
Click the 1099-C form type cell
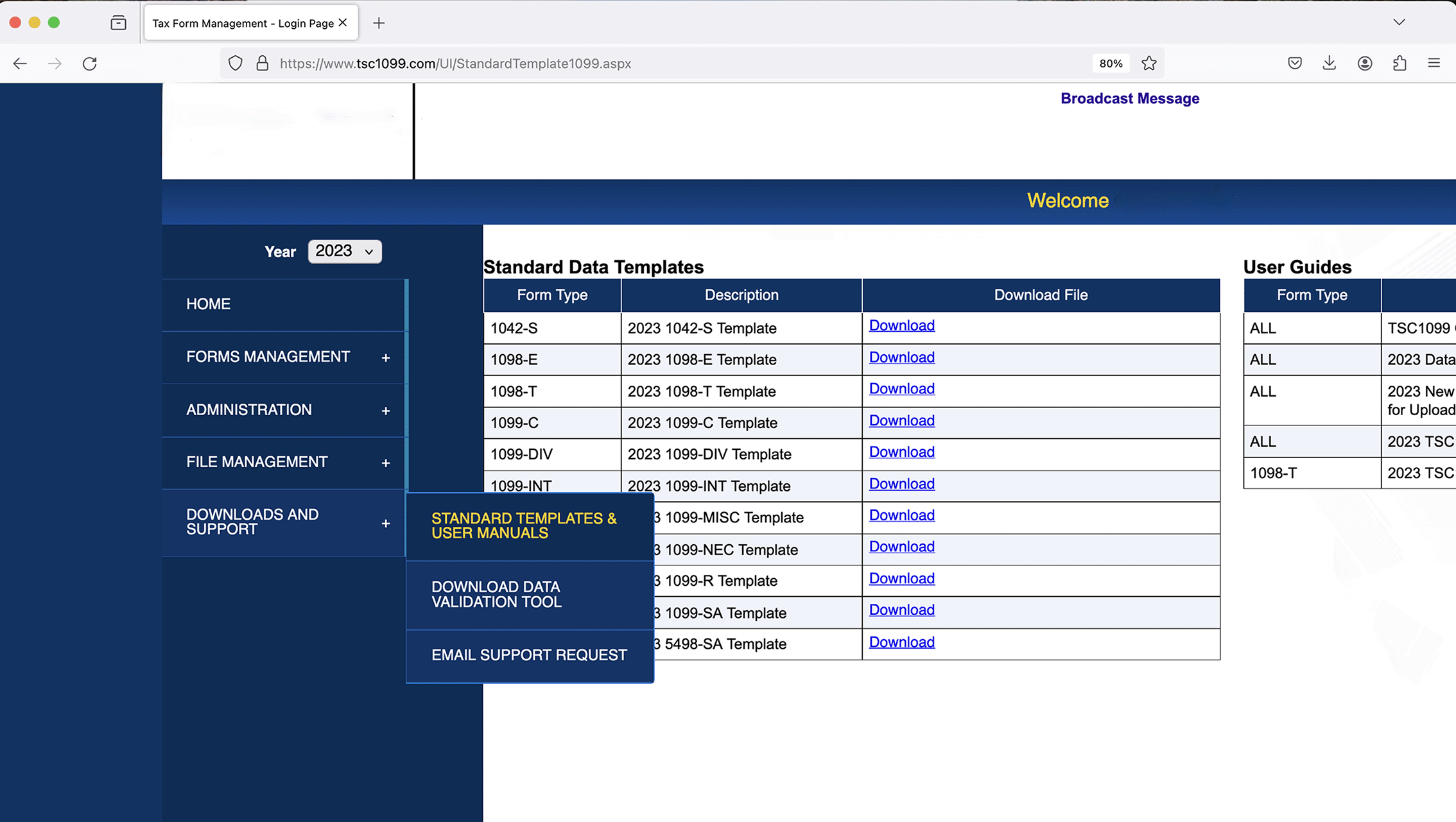(x=552, y=423)
